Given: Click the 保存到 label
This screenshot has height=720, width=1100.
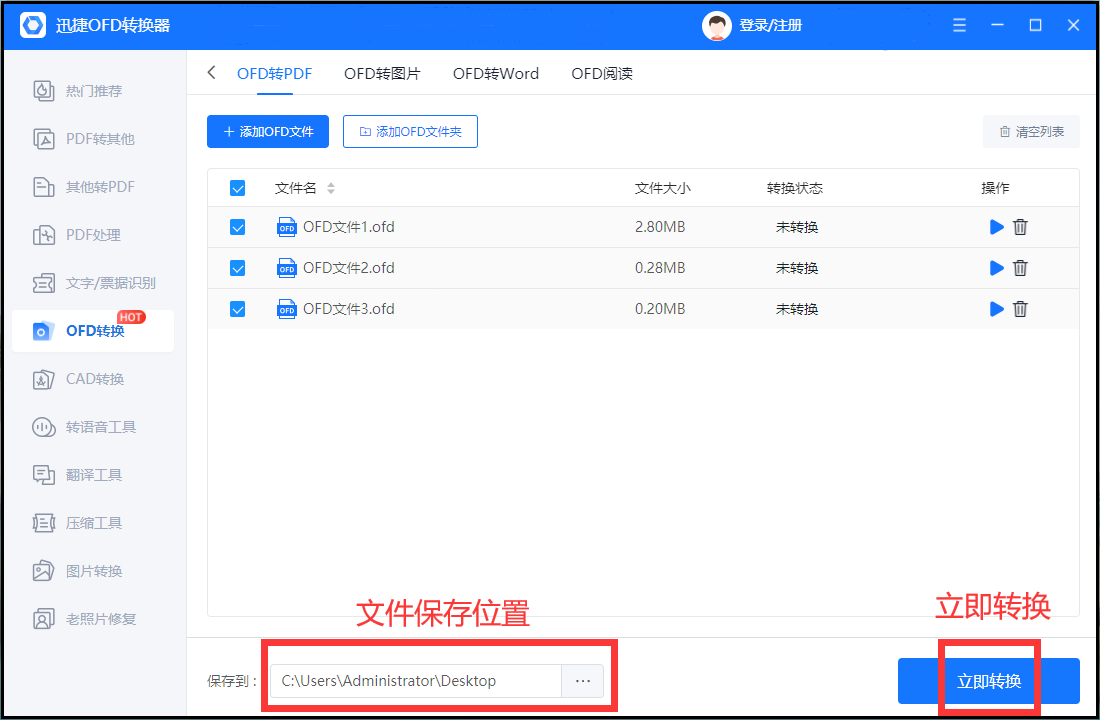Looking at the screenshot, I should point(232,681).
